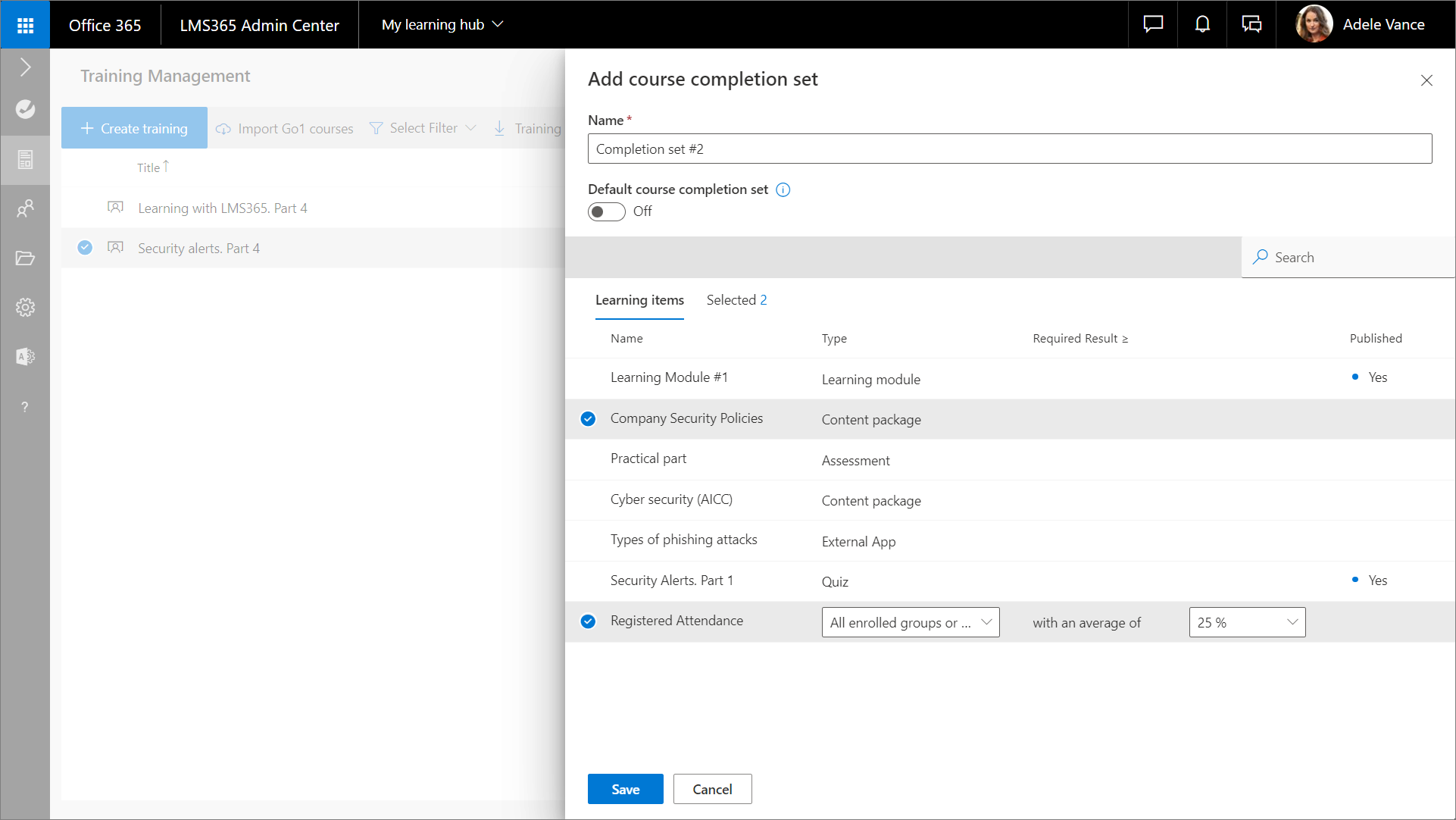
Task: Open the settings gear in left sidebar
Action: pos(25,307)
